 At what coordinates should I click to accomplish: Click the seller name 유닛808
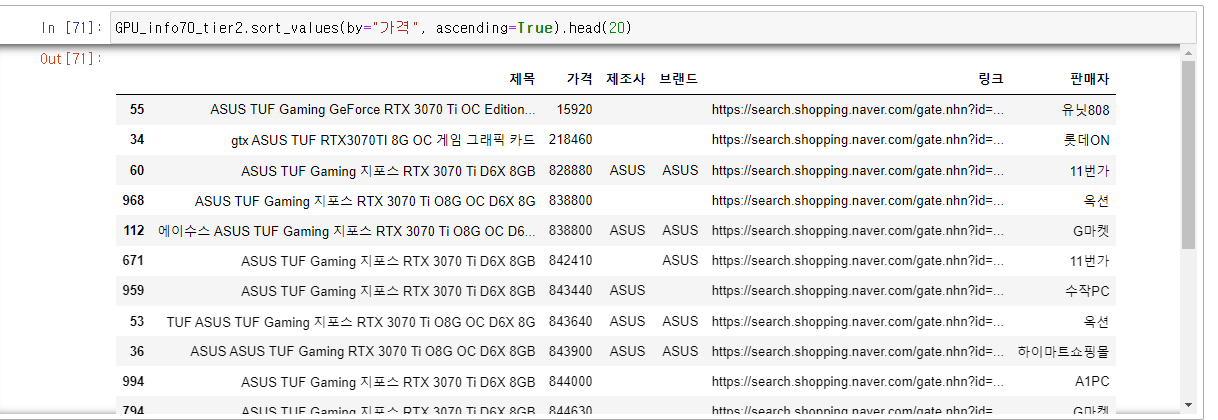click(1086, 109)
